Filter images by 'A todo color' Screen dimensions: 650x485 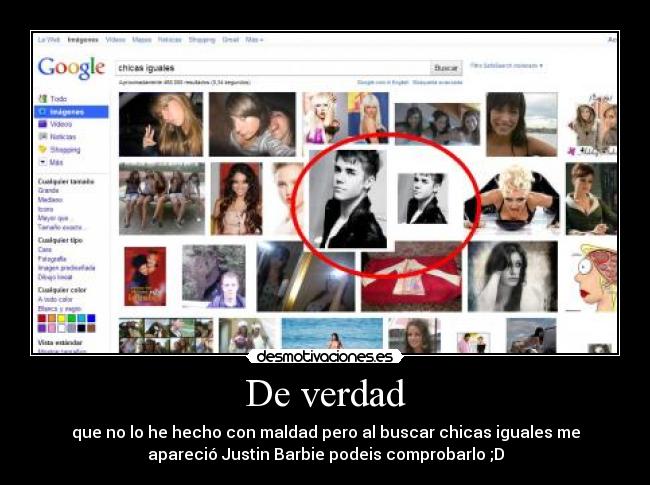click(x=55, y=299)
